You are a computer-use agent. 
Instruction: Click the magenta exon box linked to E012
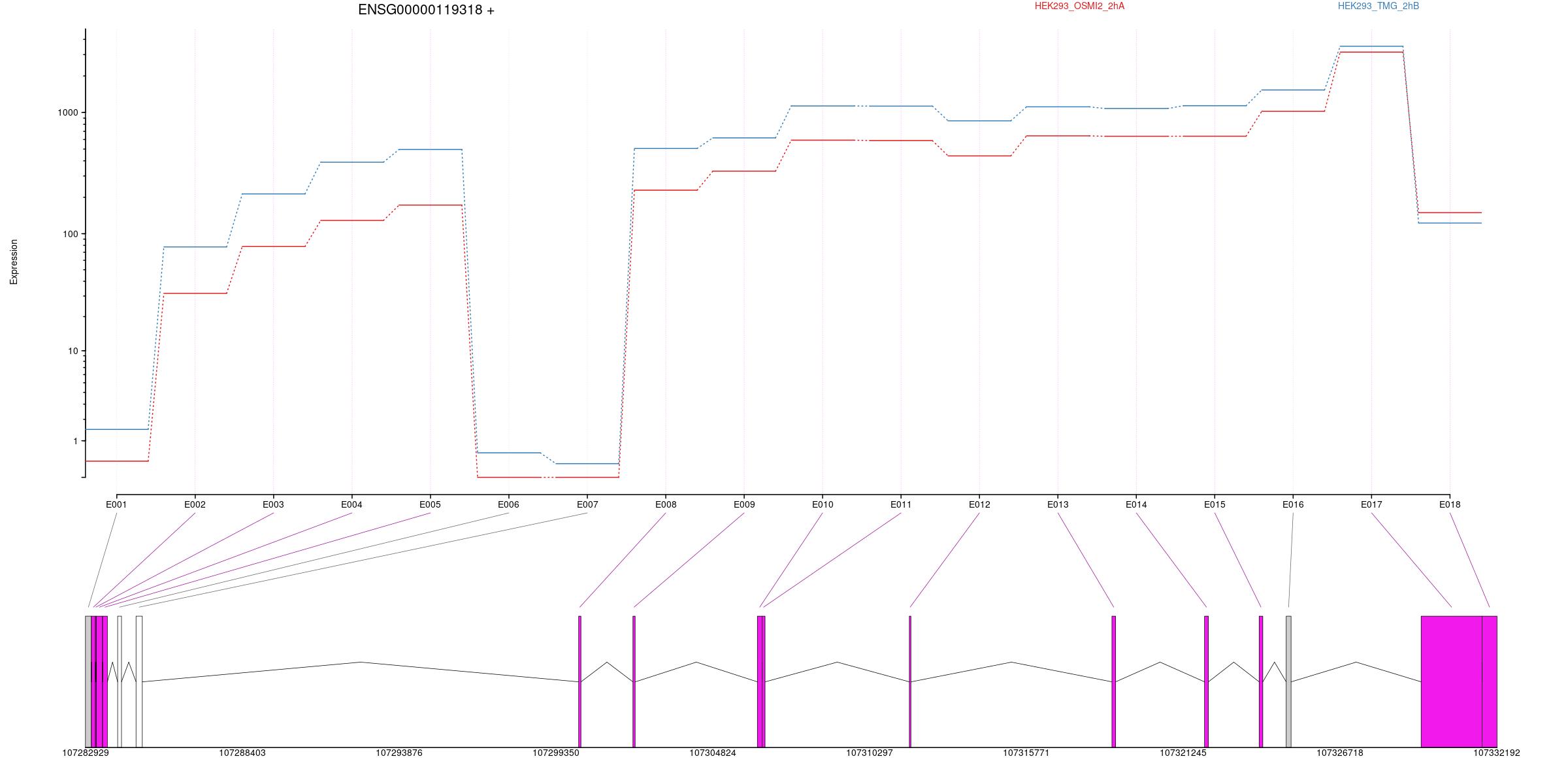tap(910, 681)
